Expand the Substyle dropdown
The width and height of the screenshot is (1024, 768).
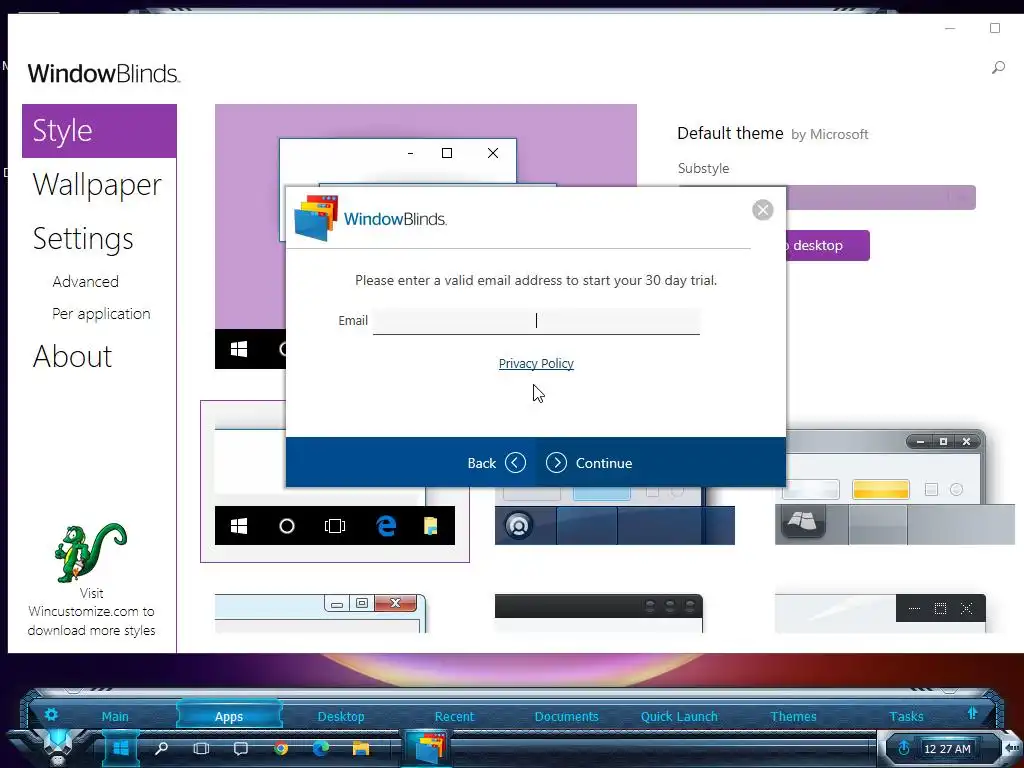[880, 197]
